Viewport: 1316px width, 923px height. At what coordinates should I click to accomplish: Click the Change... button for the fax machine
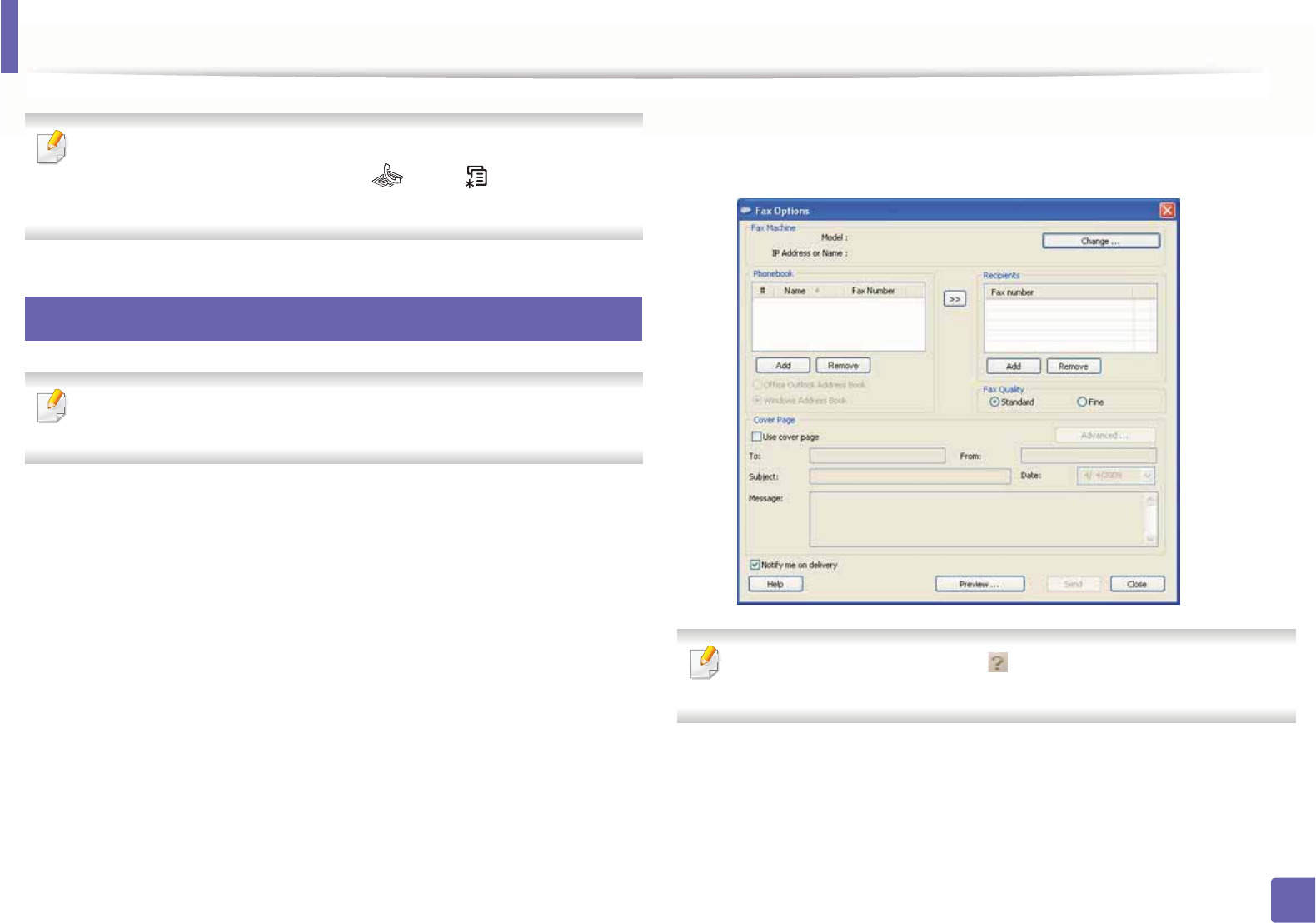[x=1101, y=241]
